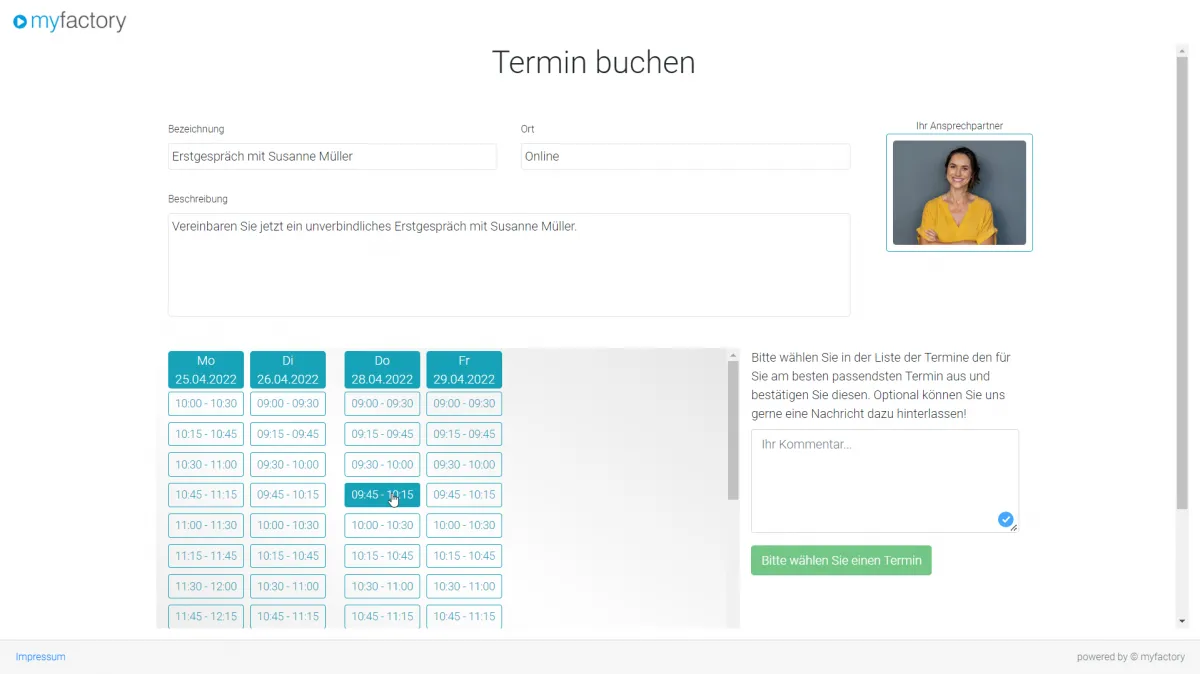Select the Do 28.04.2022 day header
Image resolution: width=1200 pixels, height=674 pixels.
point(382,370)
